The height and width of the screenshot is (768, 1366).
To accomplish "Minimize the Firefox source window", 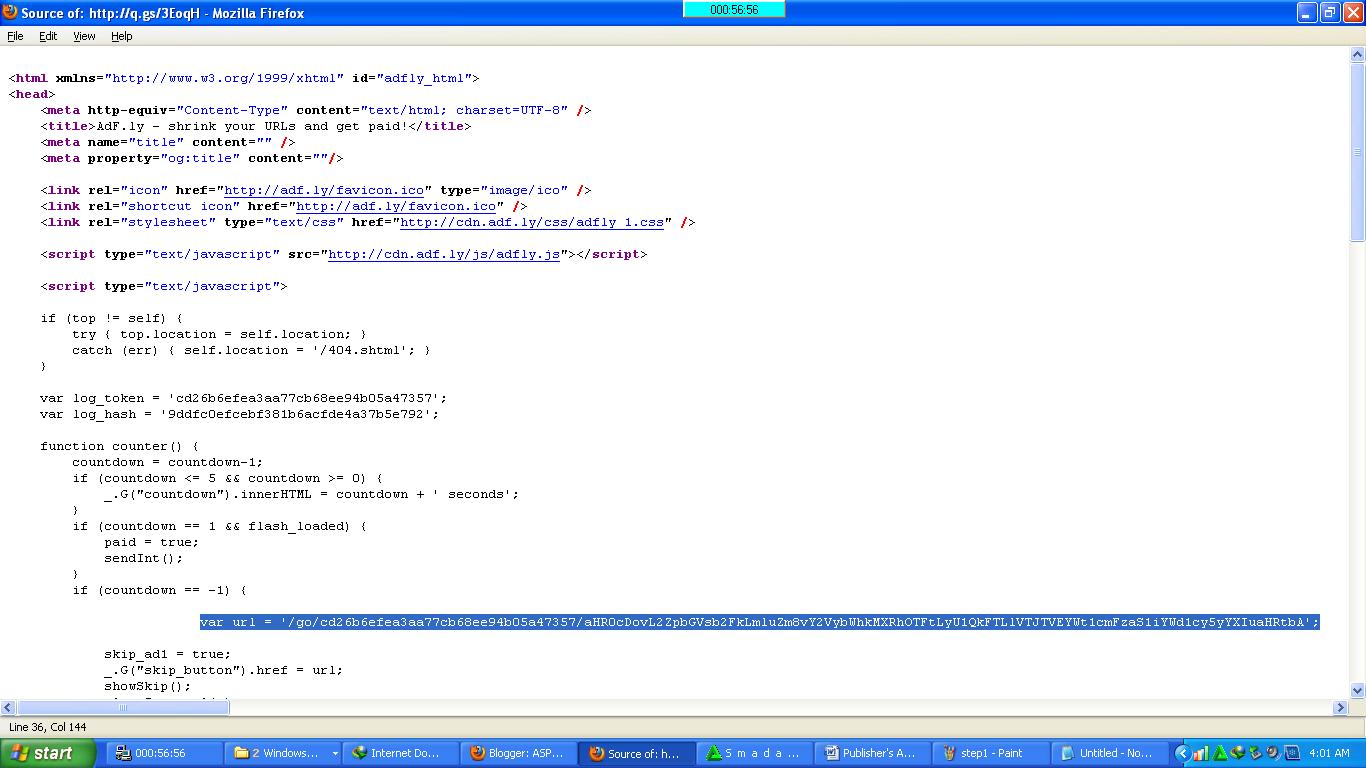I will tap(1308, 12).
